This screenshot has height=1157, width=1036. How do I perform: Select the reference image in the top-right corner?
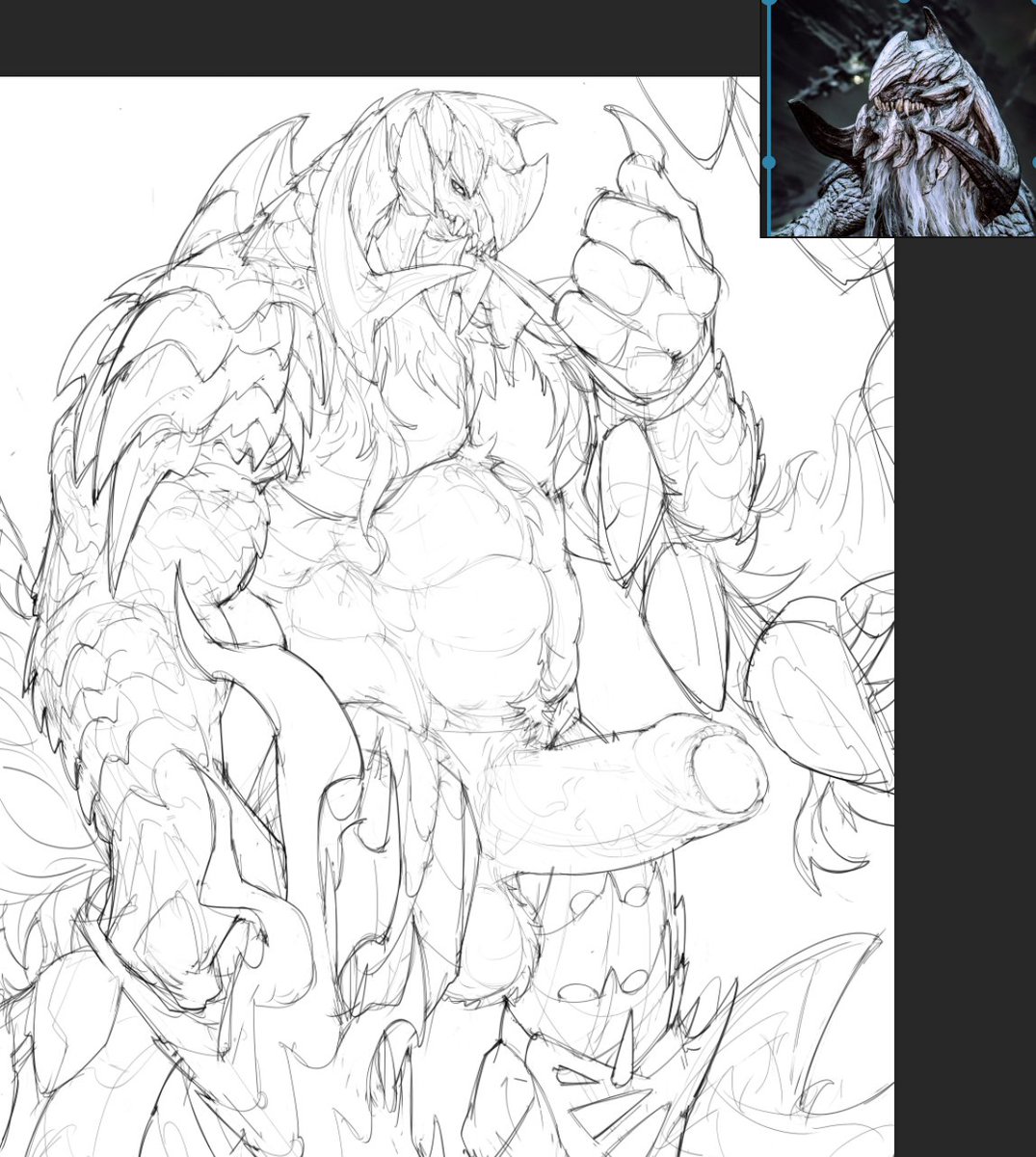[x=896, y=116]
